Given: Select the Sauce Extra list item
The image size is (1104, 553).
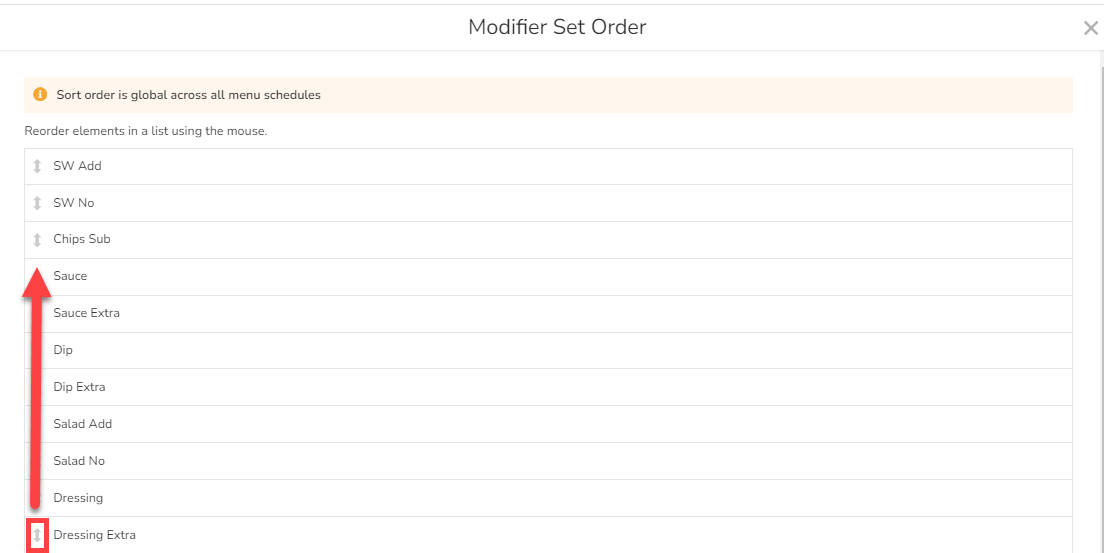Looking at the screenshot, I should click(x=86, y=313).
